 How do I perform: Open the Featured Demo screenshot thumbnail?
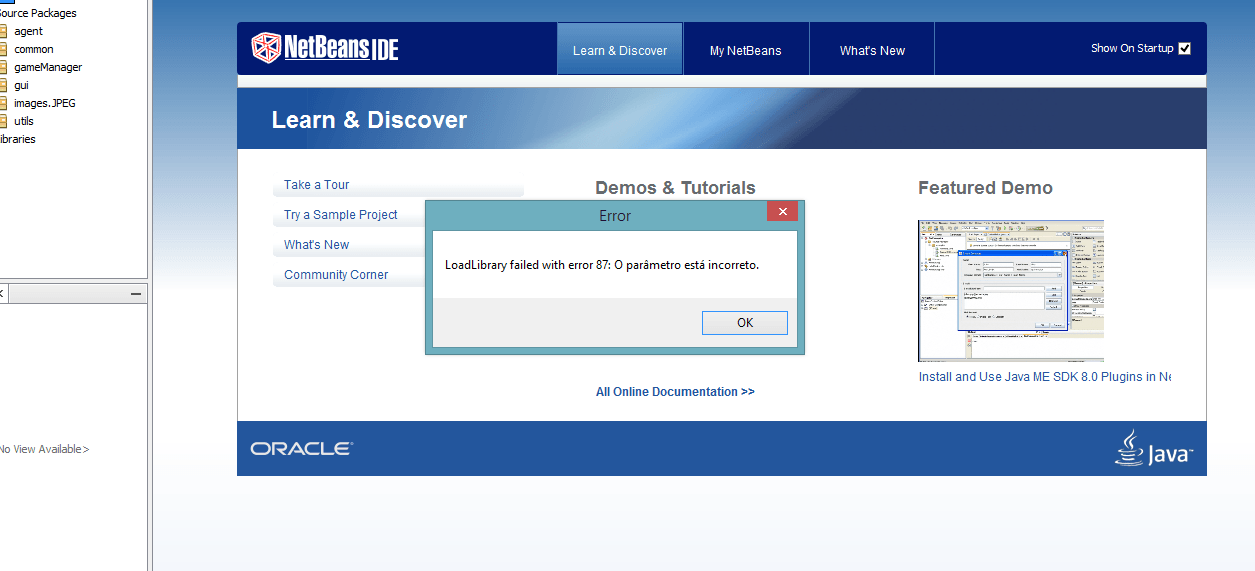1010,291
